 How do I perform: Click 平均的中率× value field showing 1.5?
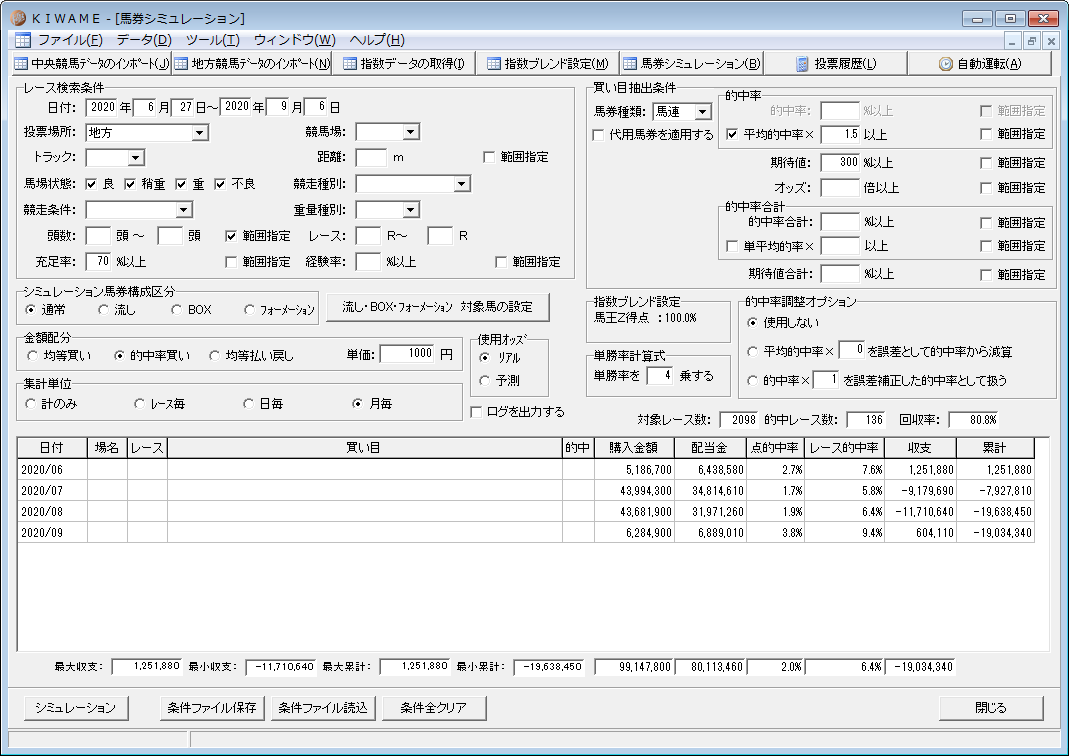(x=840, y=134)
